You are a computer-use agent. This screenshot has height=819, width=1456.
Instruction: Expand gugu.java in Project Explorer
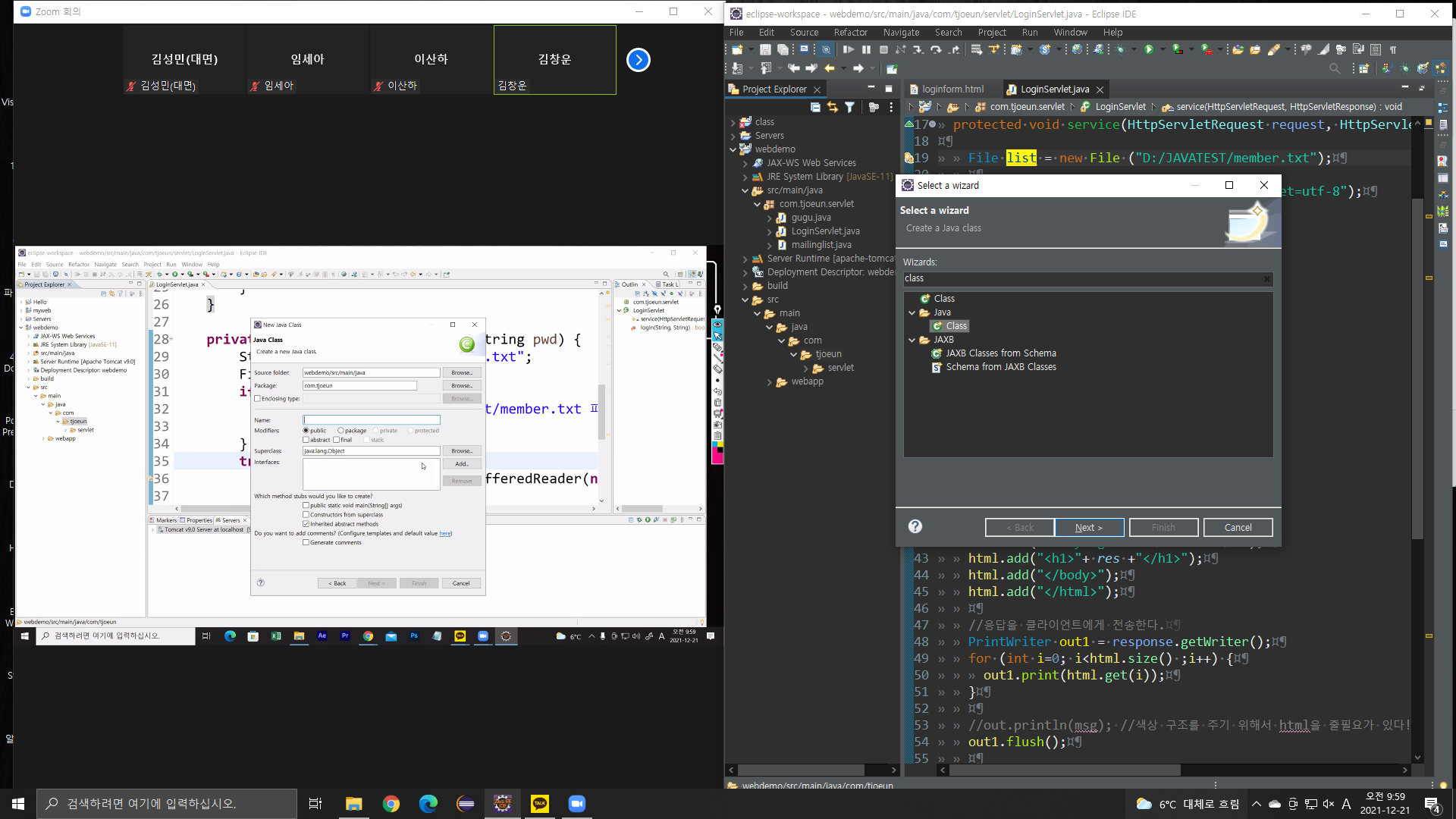(769, 218)
